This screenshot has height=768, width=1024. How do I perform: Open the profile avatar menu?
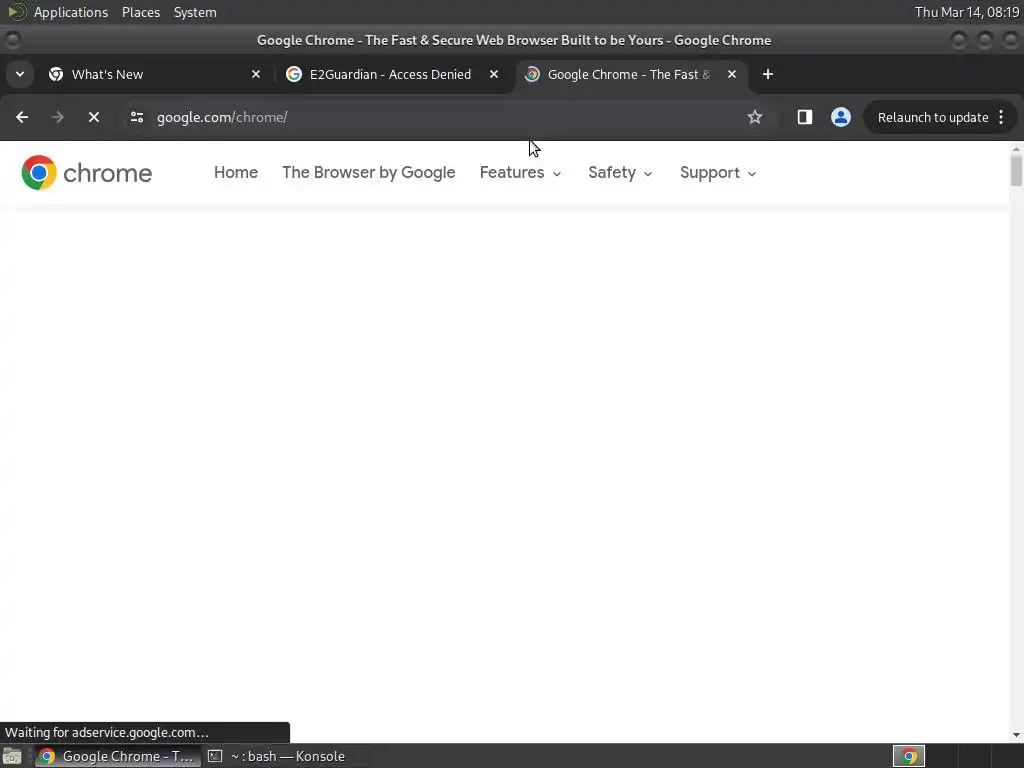pos(840,118)
